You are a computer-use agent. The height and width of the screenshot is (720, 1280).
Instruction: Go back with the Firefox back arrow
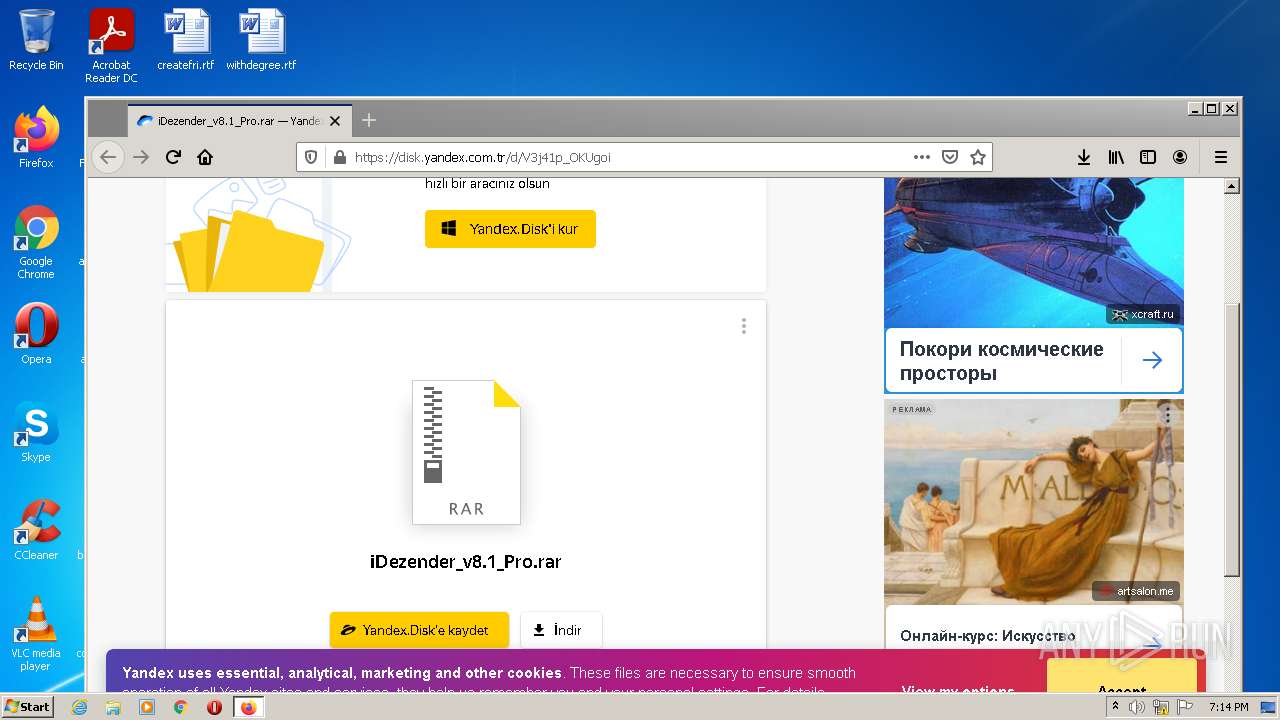coord(108,157)
